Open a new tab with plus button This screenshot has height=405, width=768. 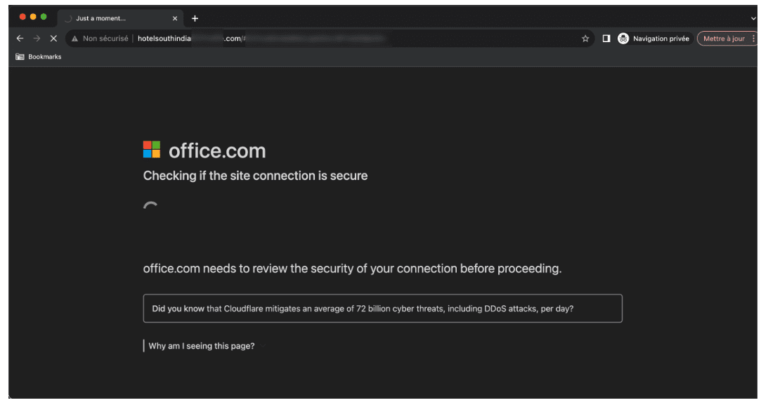tap(195, 19)
